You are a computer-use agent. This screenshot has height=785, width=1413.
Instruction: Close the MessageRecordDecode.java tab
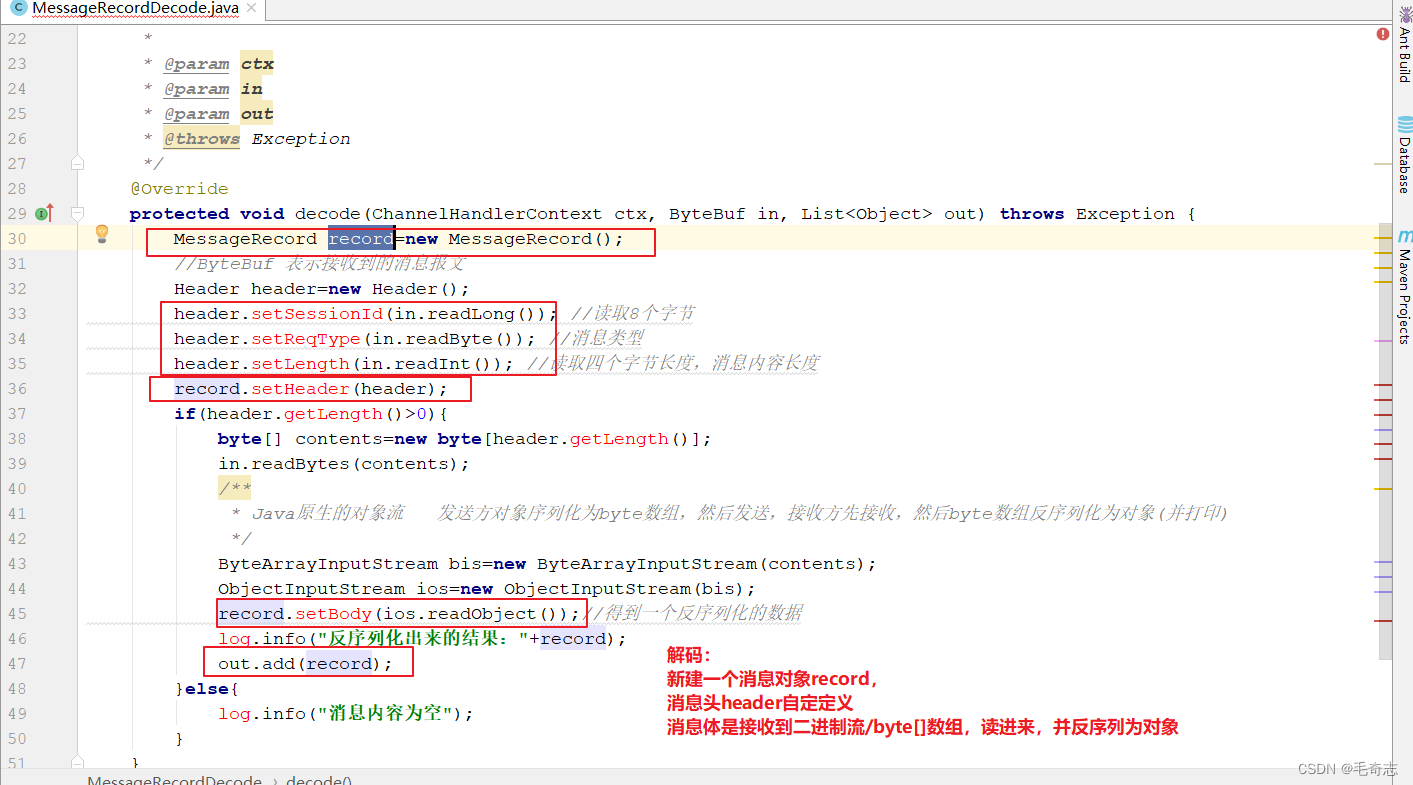pyautogui.click(x=252, y=9)
